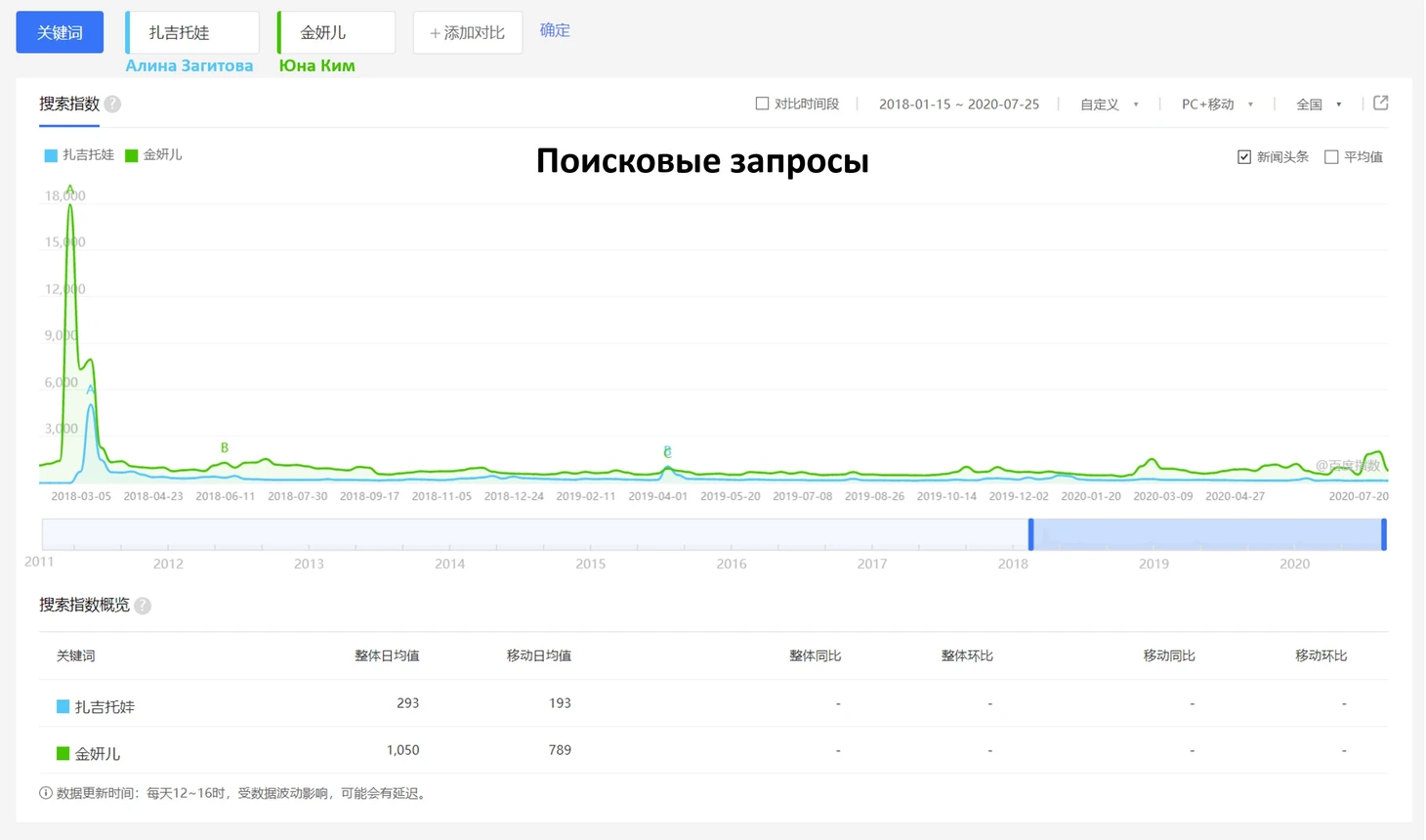
Task: Click the 移动日均值 column header
Action: (539, 655)
